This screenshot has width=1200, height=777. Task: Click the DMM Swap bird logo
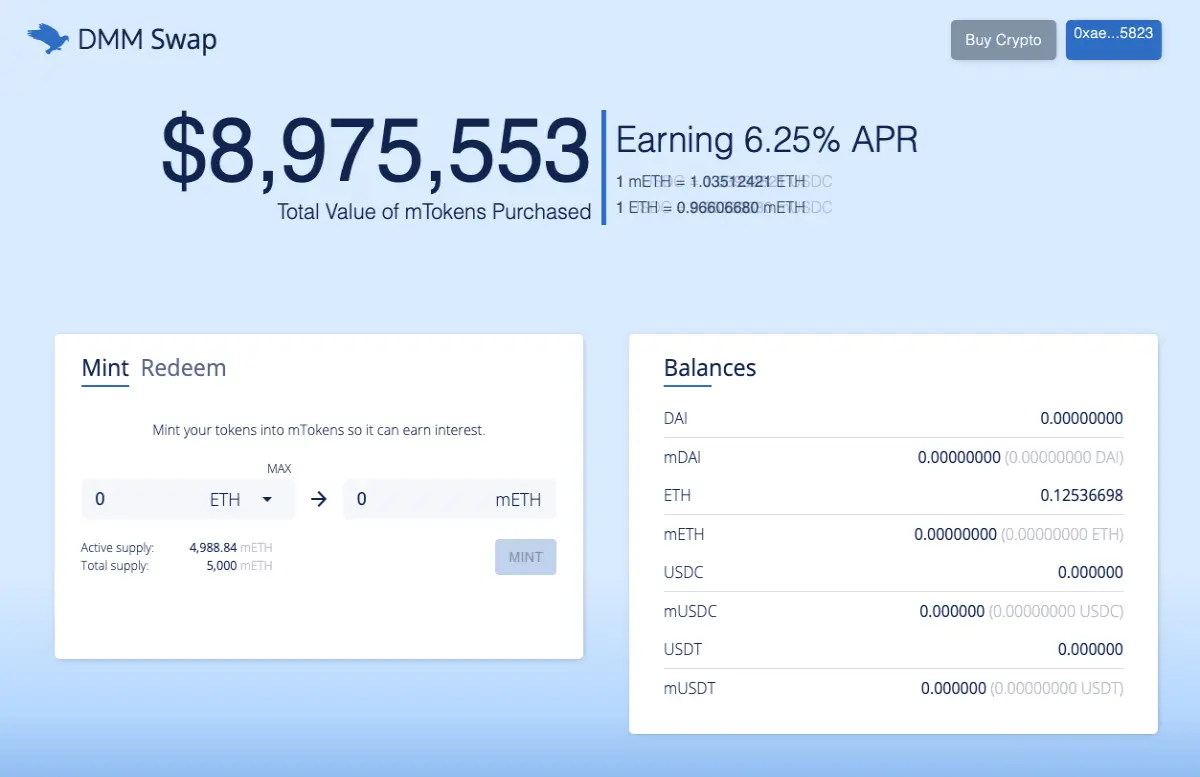47,39
